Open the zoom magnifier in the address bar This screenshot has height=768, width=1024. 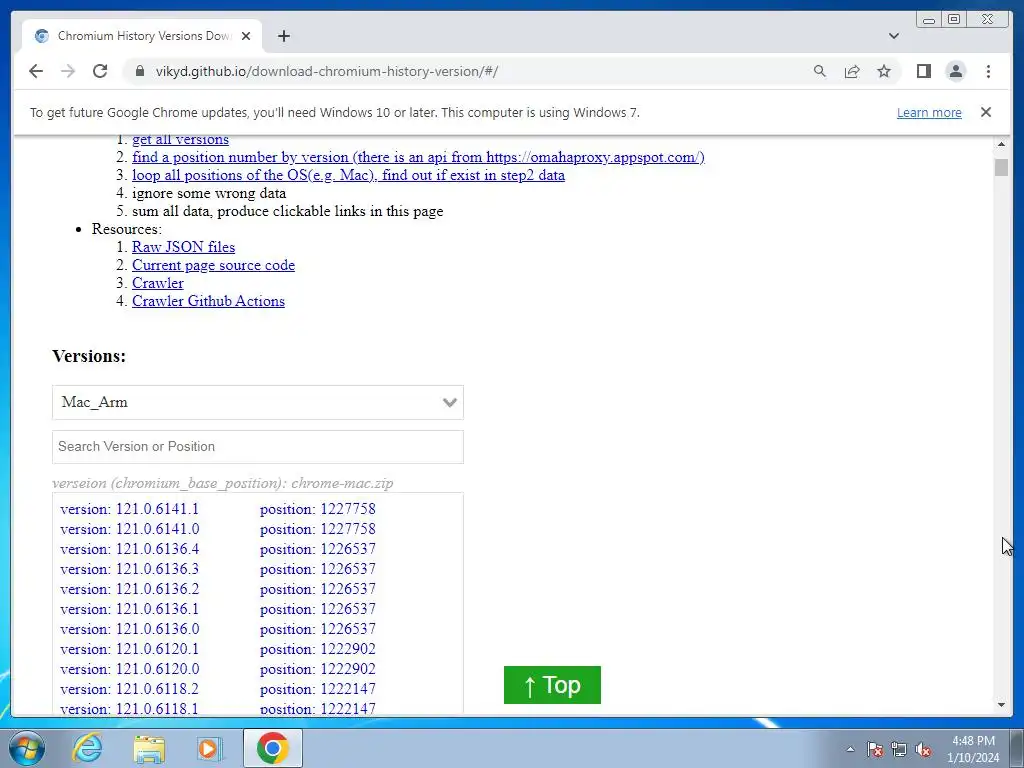click(x=820, y=71)
